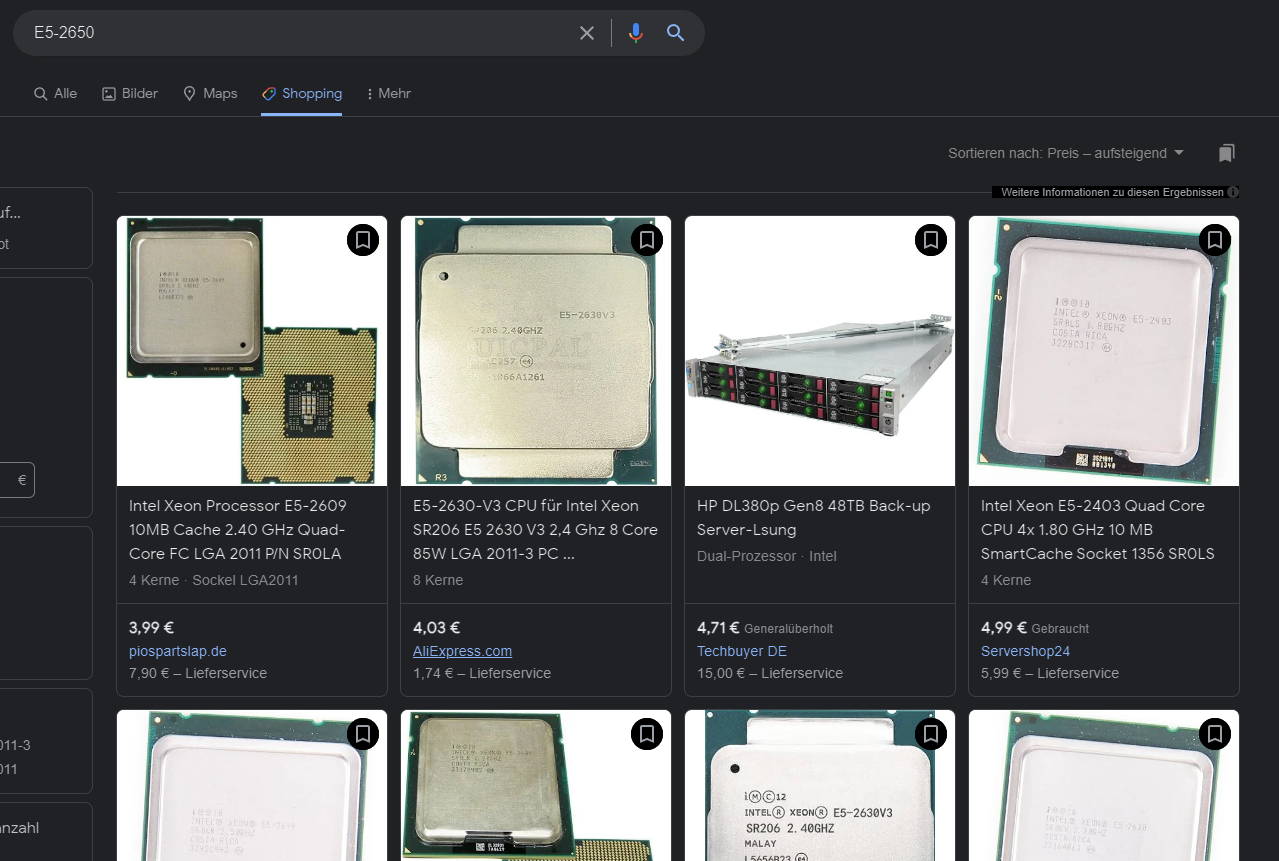Open Intel Xeon Processor E5-2609 title
The width and height of the screenshot is (1279, 861).
pos(239,530)
